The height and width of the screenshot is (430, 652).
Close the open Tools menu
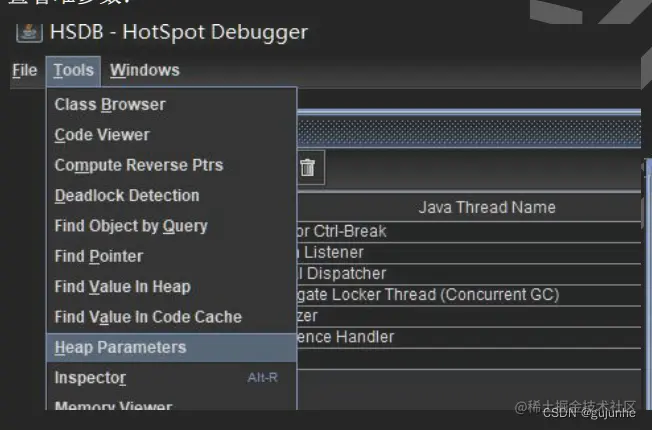point(73,70)
